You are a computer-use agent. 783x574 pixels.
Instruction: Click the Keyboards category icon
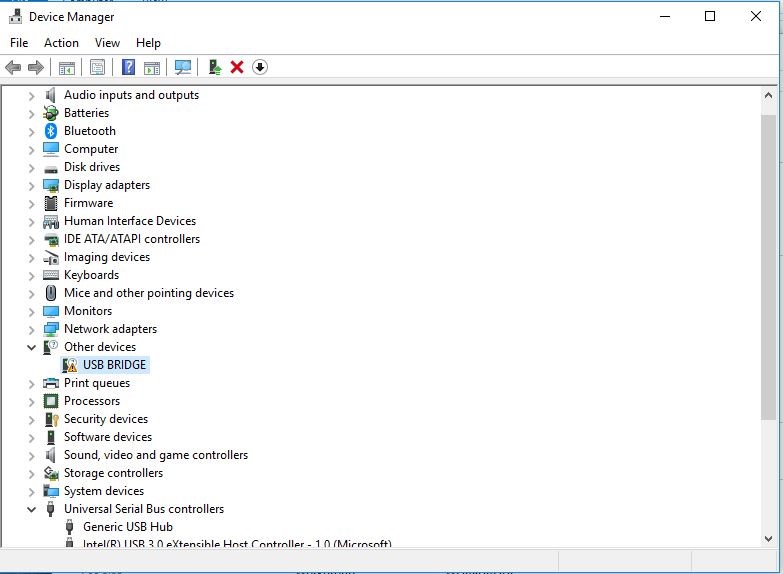point(51,275)
